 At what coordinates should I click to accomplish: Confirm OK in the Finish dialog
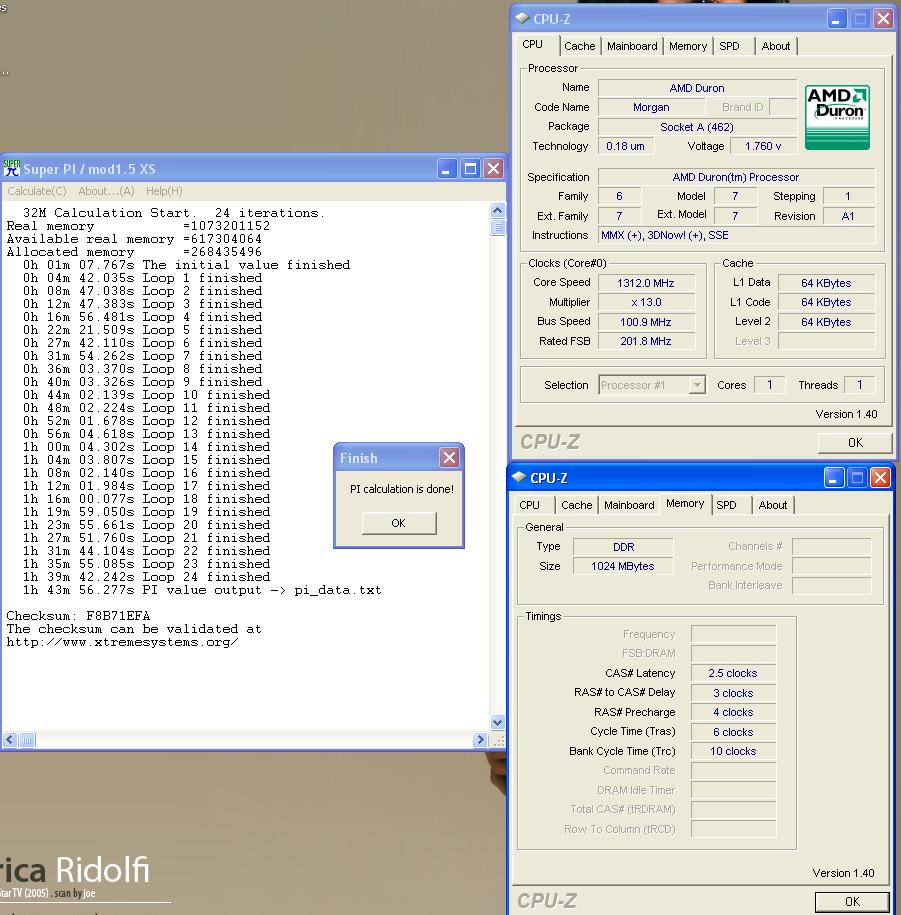coord(399,523)
